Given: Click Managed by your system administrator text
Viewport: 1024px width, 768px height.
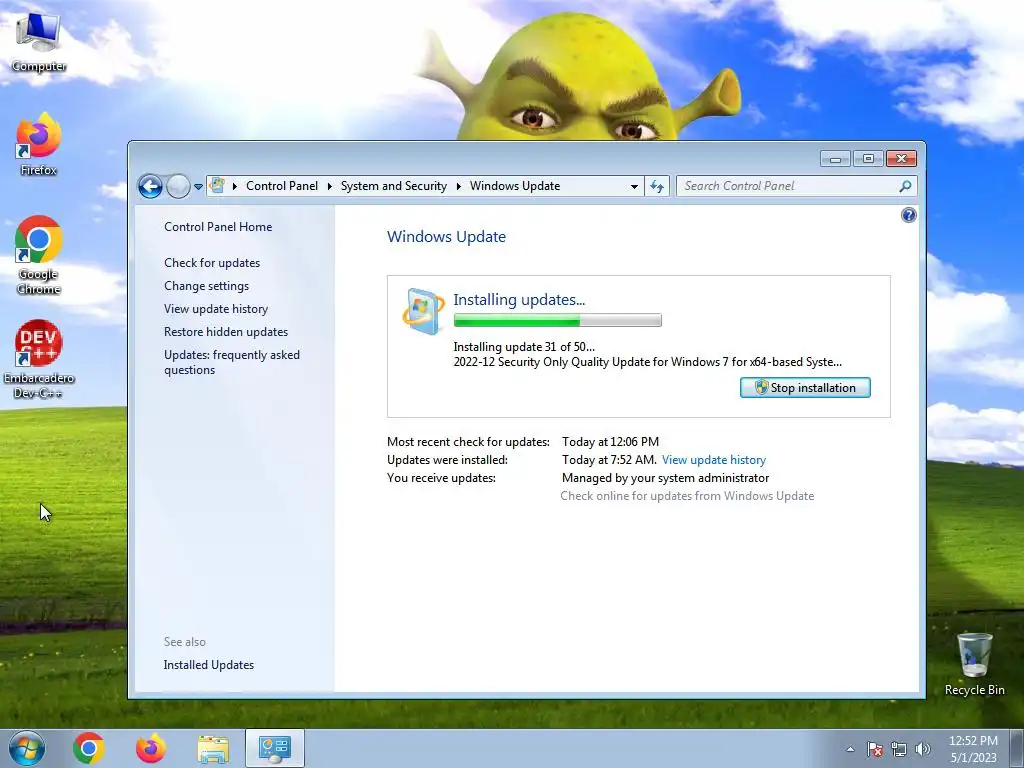Looking at the screenshot, I should pyautogui.click(x=665, y=477).
